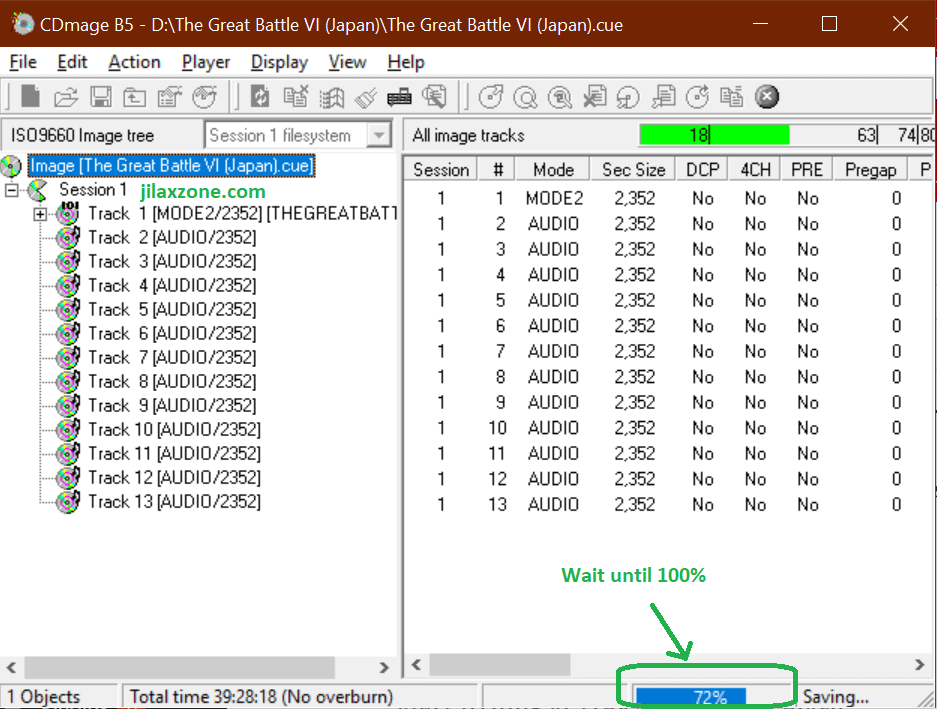
Task: Click the Mode column header
Action: tap(553, 170)
